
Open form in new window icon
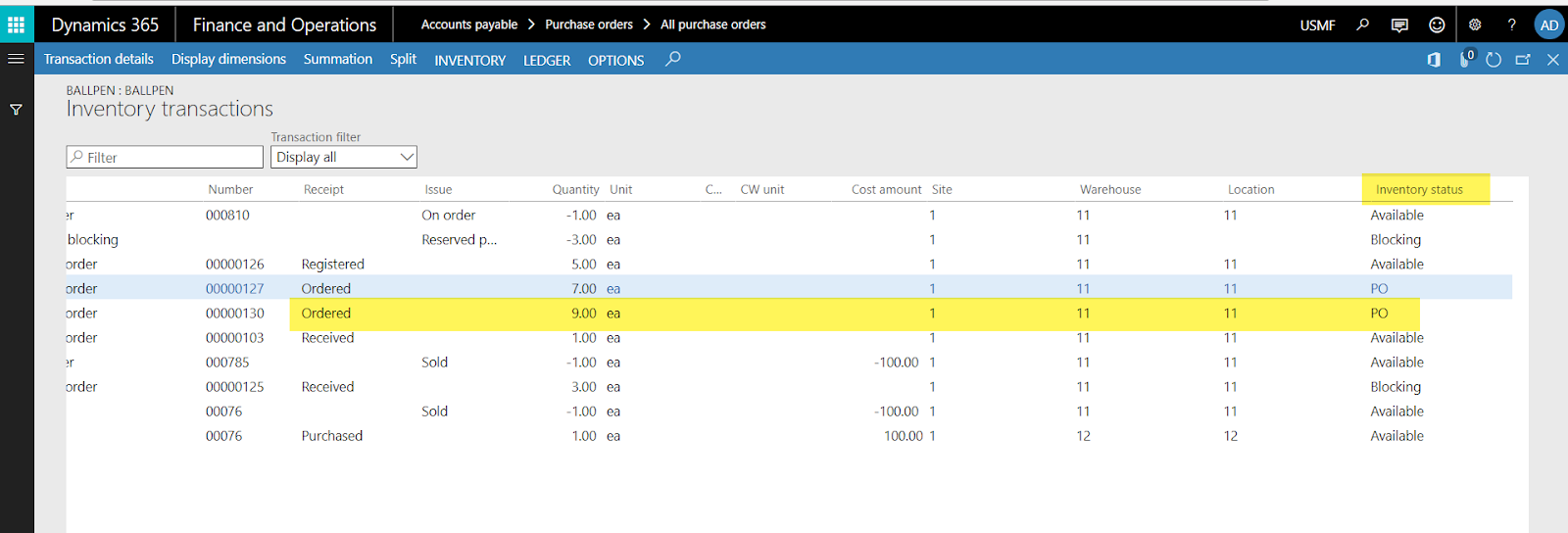click(x=1523, y=60)
